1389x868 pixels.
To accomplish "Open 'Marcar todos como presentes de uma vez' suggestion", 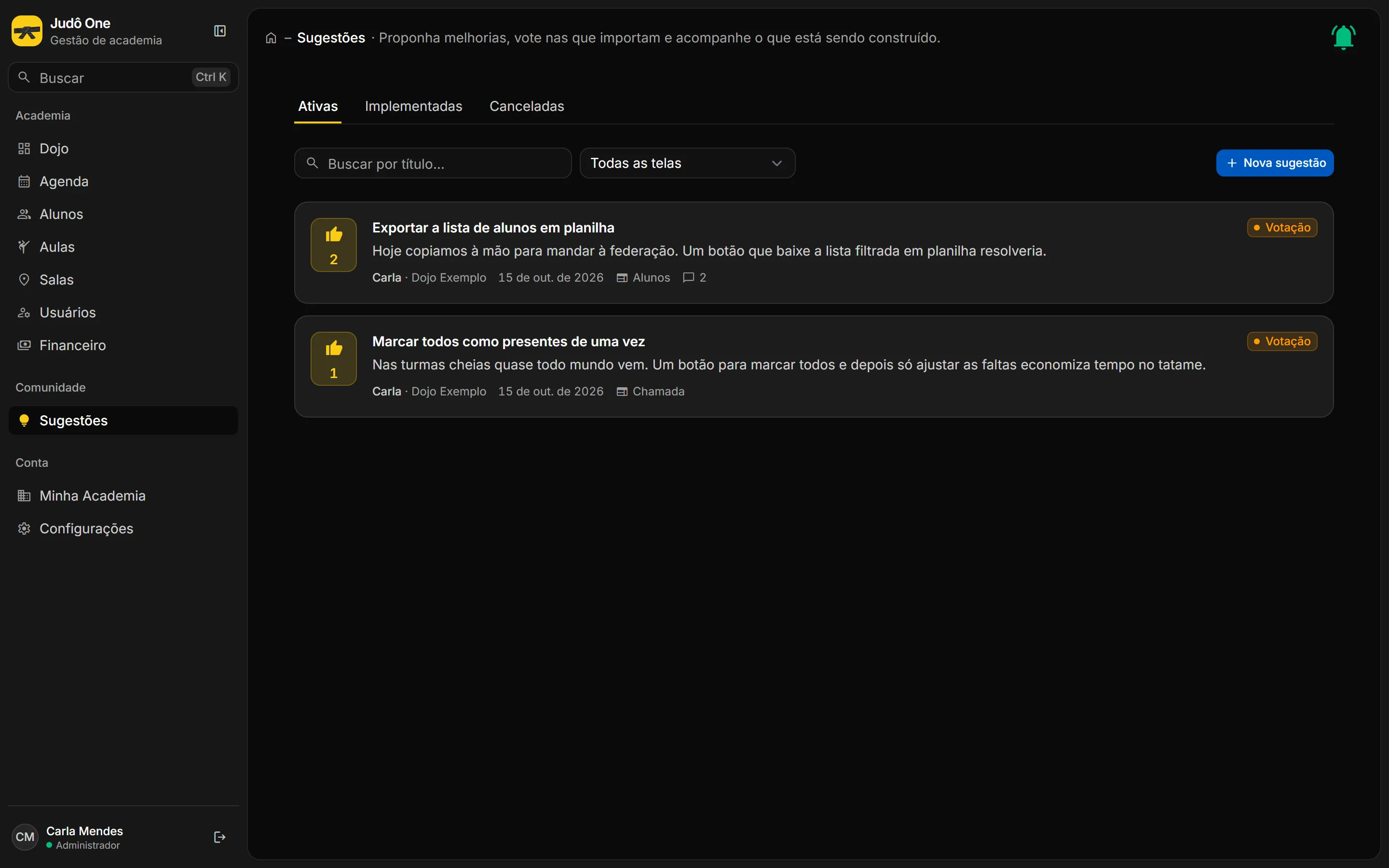I will (x=508, y=341).
